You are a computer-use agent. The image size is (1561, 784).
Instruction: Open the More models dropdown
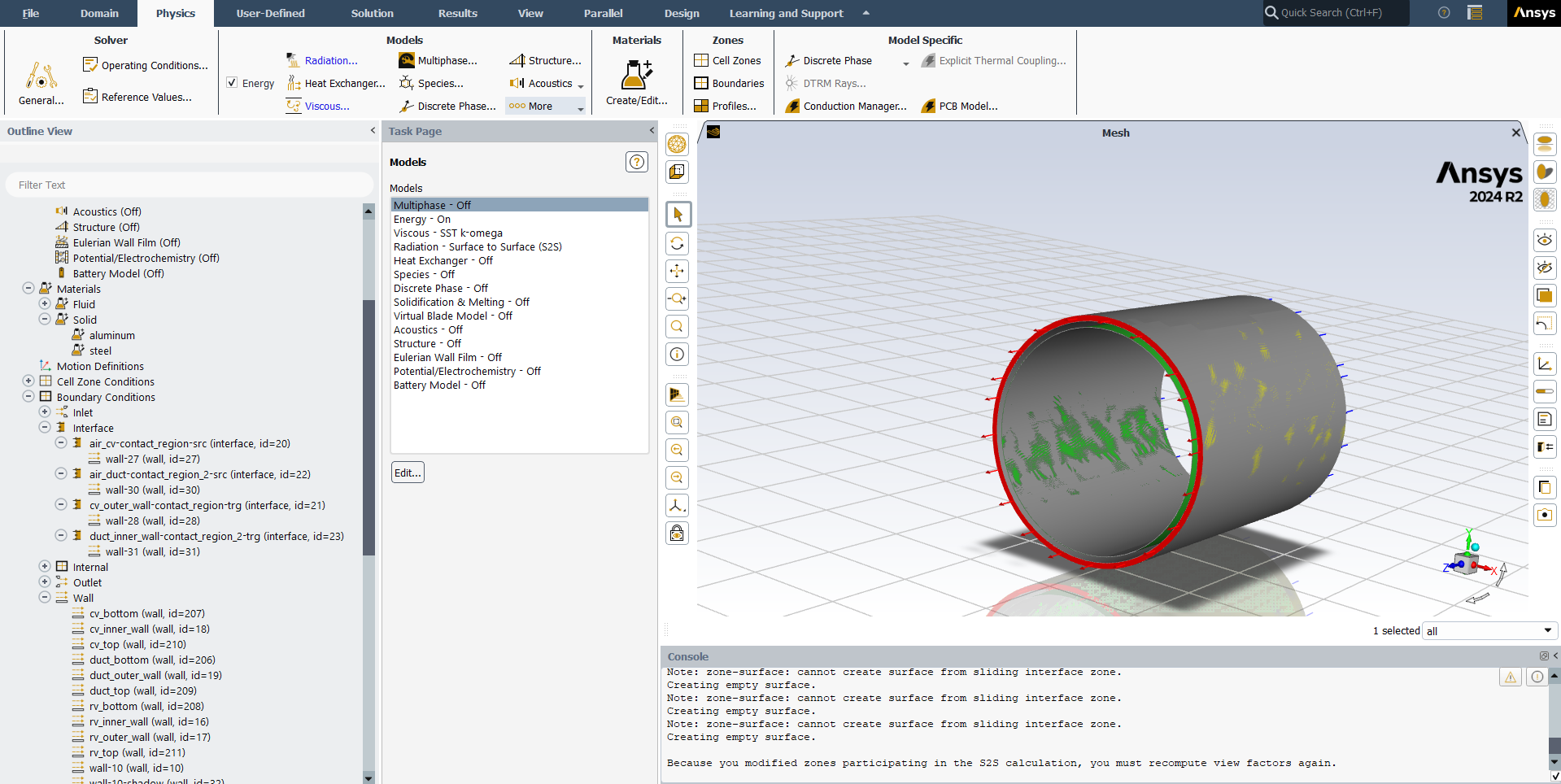coord(545,106)
